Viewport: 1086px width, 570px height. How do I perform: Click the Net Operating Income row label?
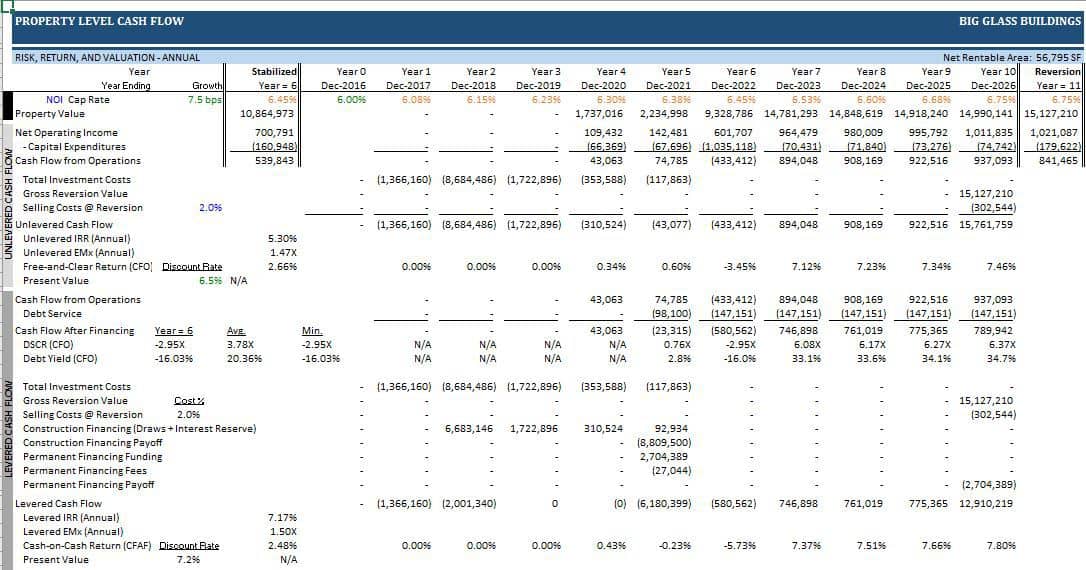point(66,133)
